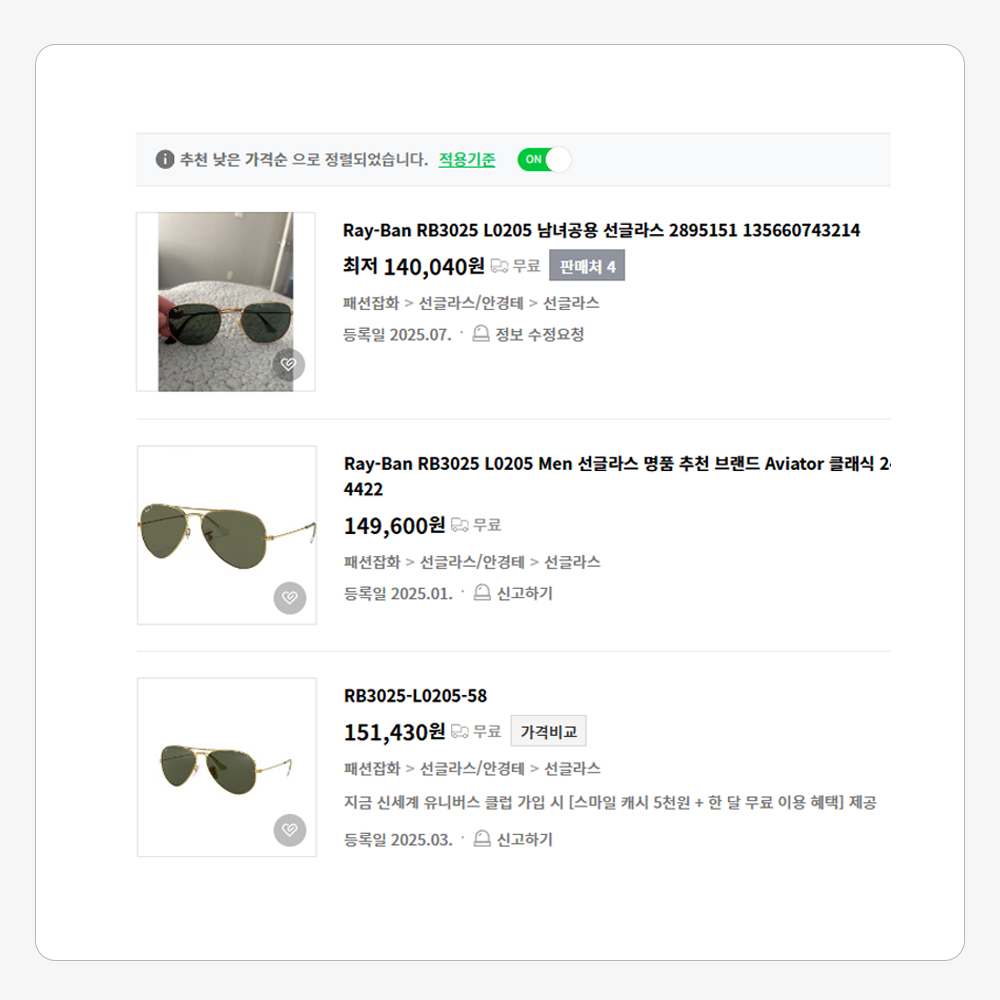This screenshot has height=1000, width=1000.
Task: Click delivery truck icon beside 140,040원
Action: 500,266
